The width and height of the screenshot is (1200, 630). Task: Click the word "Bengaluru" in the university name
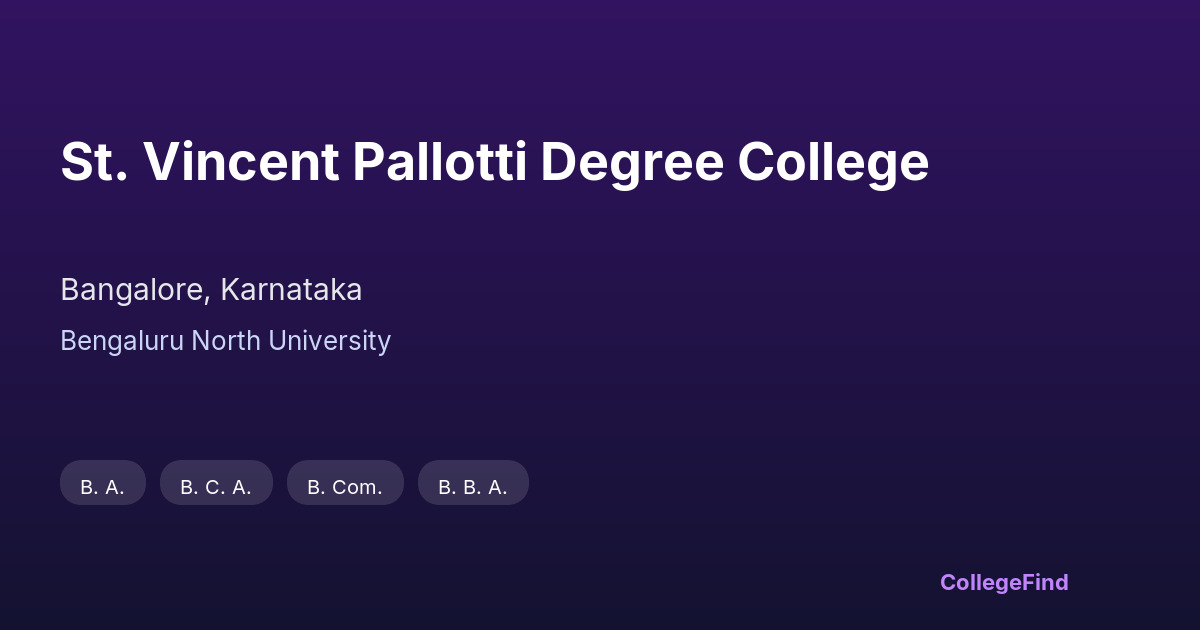click(122, 341)
